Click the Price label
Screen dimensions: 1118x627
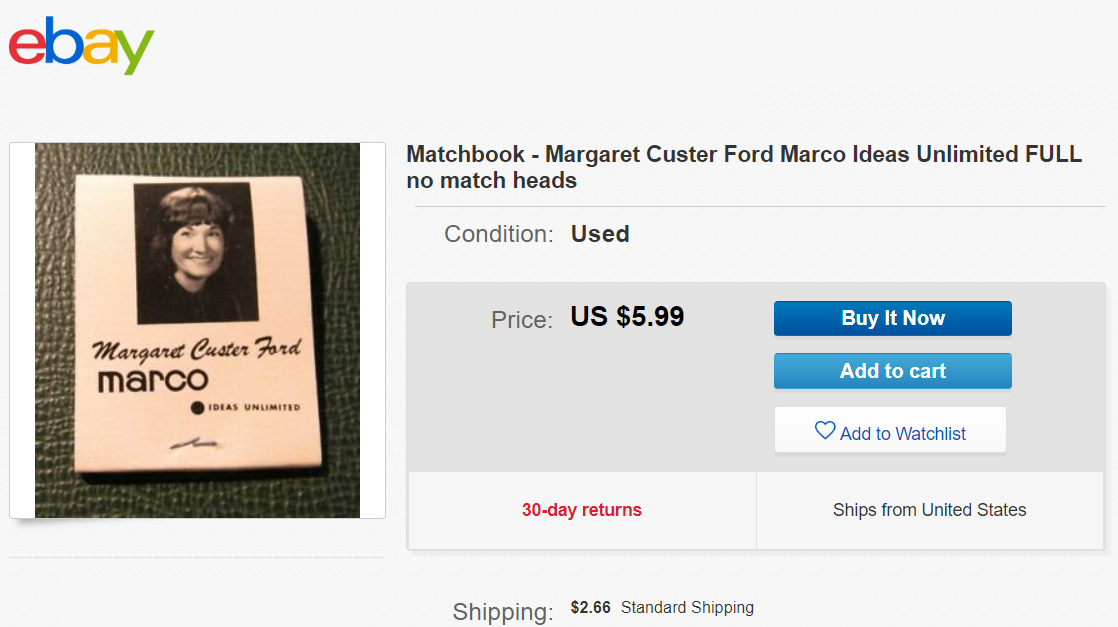point(521,320)
